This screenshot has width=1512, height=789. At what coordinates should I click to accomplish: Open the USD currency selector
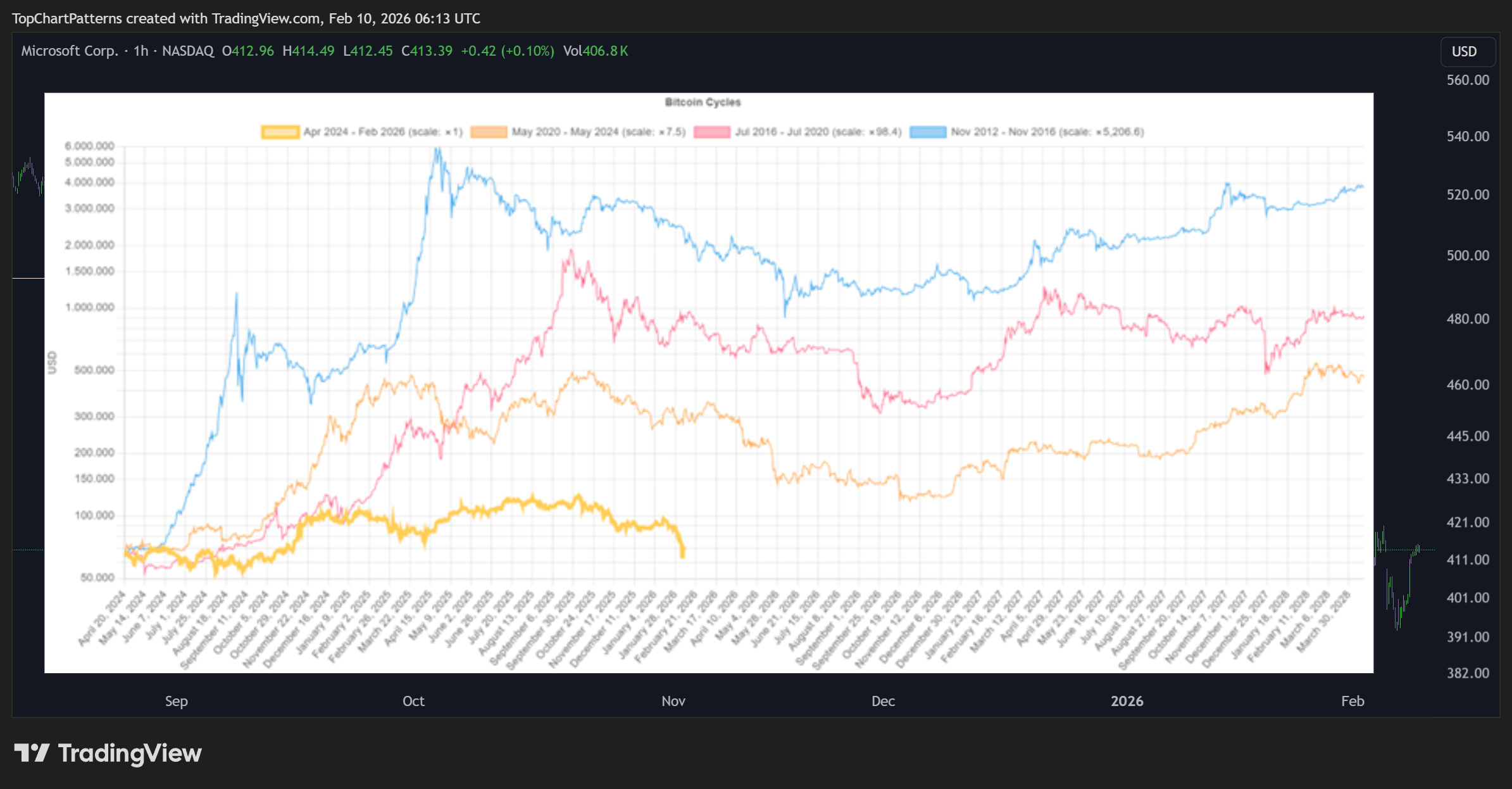[1468, 52]
